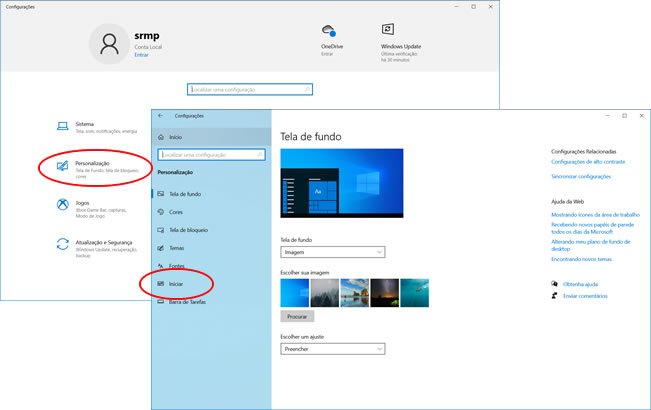This screenshot has height=410, width=651.
Task: Click the sidebar search field in Personalização
Action: pos(213,155)
